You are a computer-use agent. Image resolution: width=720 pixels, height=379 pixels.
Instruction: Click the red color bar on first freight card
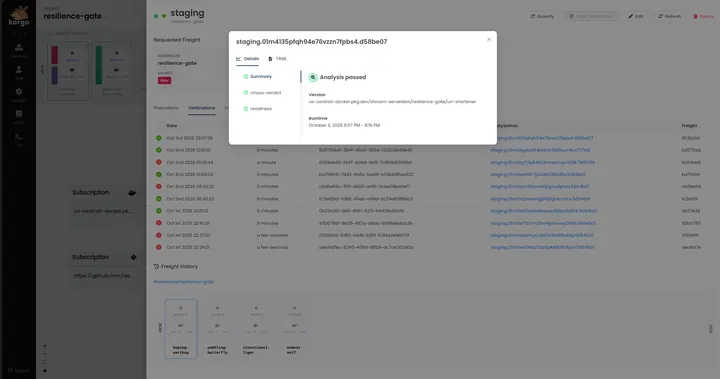coord(55,55)
